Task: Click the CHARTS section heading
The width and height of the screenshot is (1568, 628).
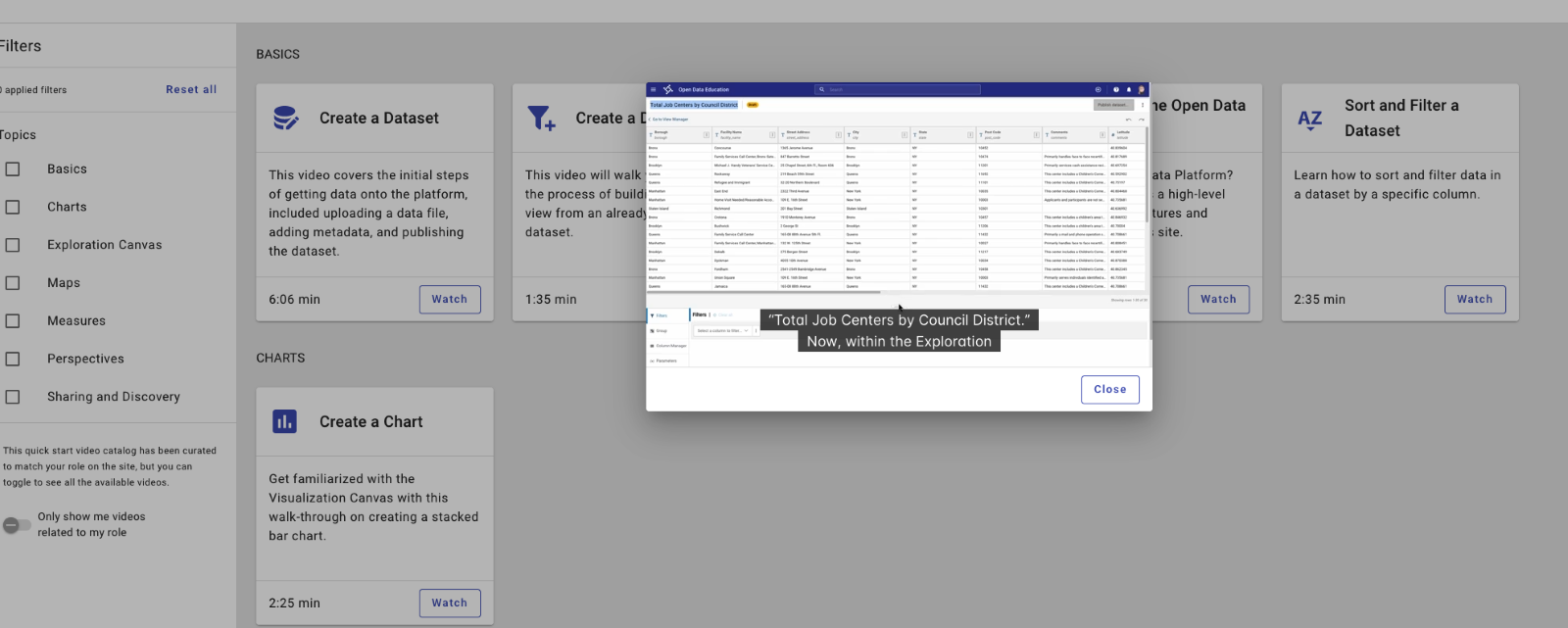Action: pyautogui.click(x=281, y=359)
